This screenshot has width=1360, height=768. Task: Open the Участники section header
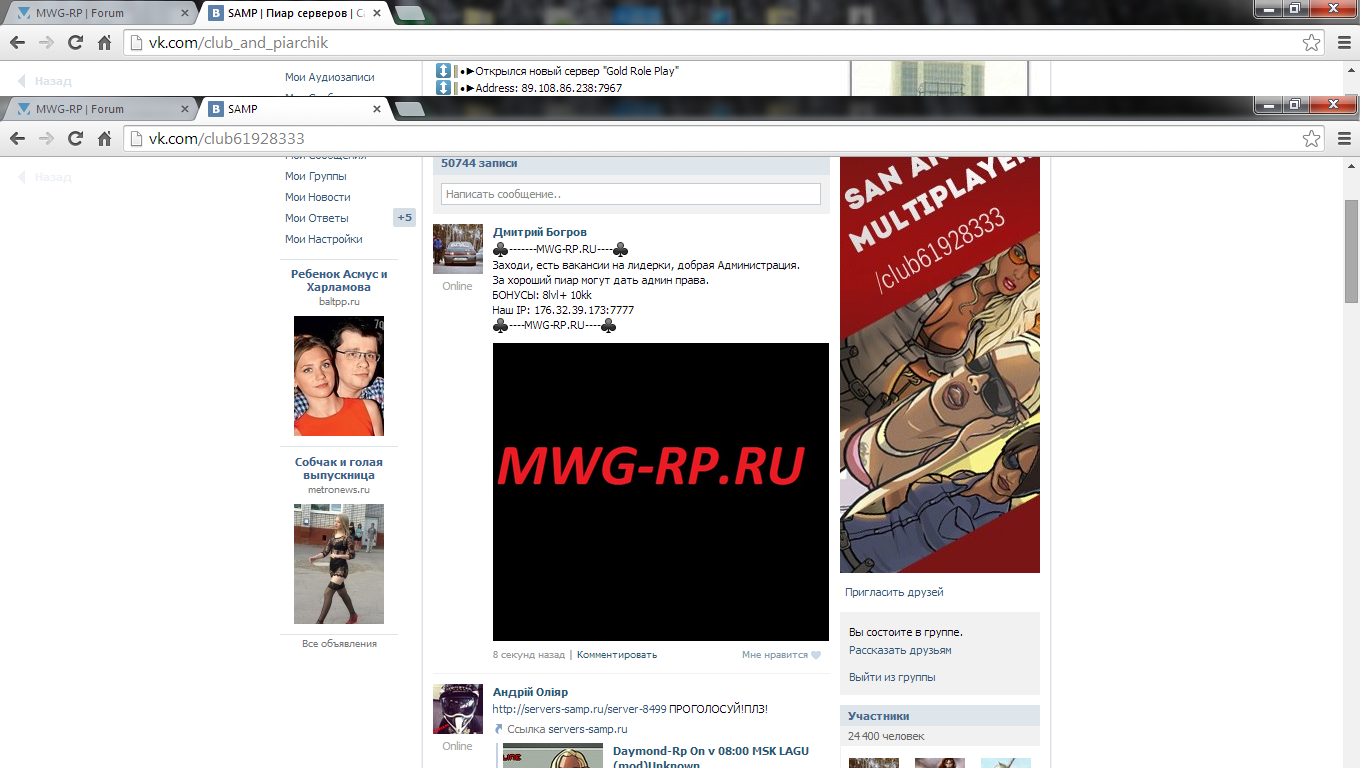coord(940,716)
